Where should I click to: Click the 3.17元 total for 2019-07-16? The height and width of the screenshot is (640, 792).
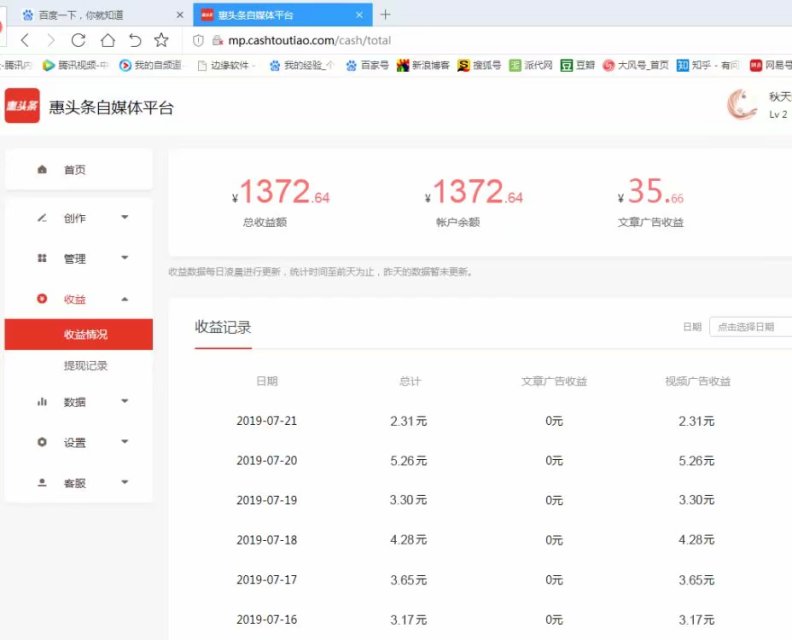point(408,620)
